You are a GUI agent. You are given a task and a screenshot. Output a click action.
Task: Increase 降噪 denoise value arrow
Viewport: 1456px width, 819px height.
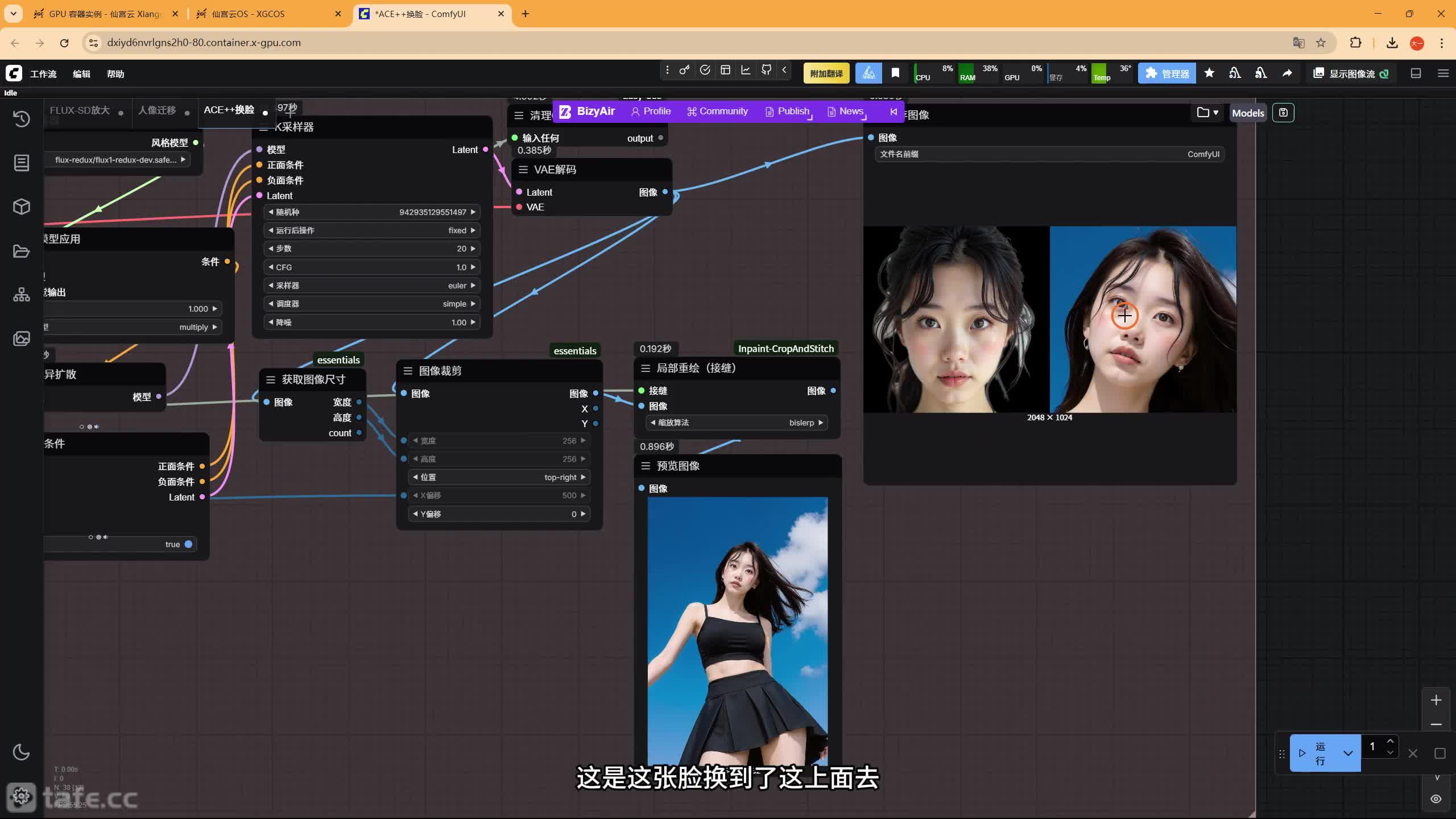(x=473, y=322)
